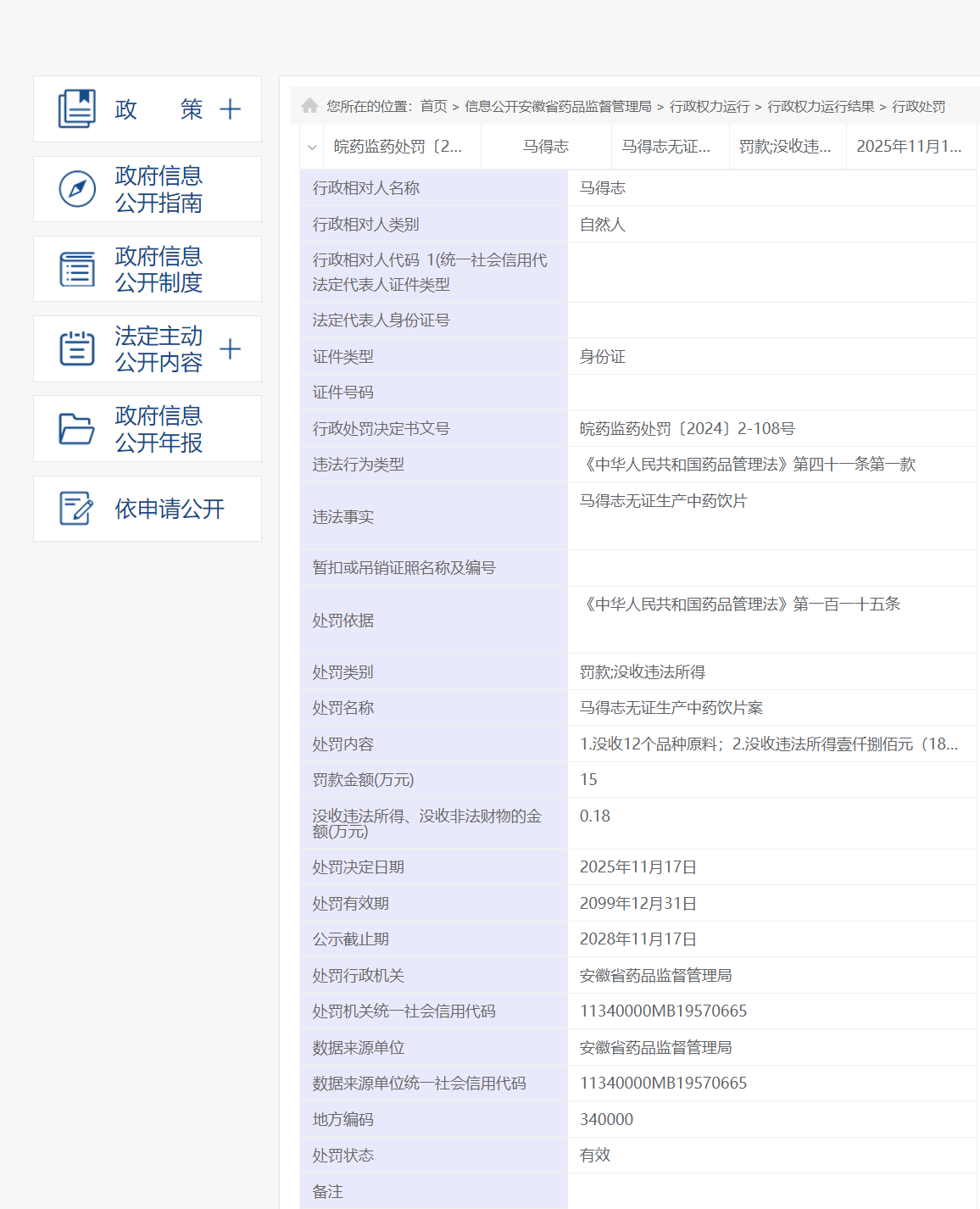Click the list icon beside 政府信息公开制度
980x1209 pixels.
(x=77, y=269)
